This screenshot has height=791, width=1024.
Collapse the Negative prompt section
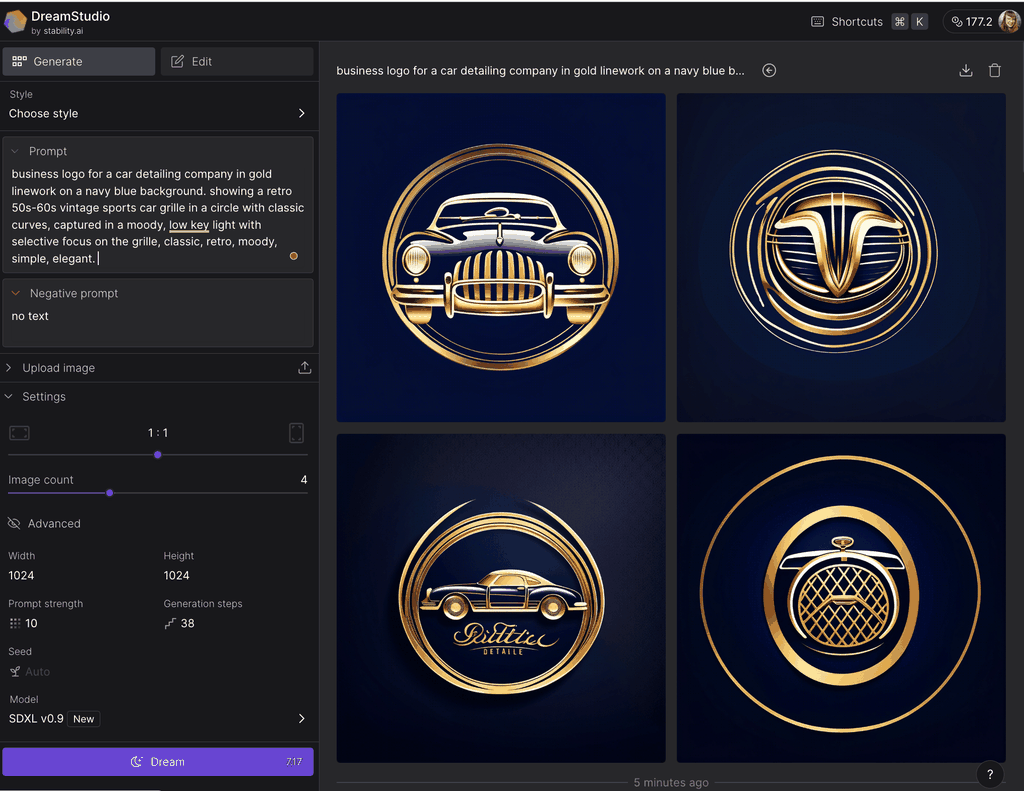[x=16, y=294]
